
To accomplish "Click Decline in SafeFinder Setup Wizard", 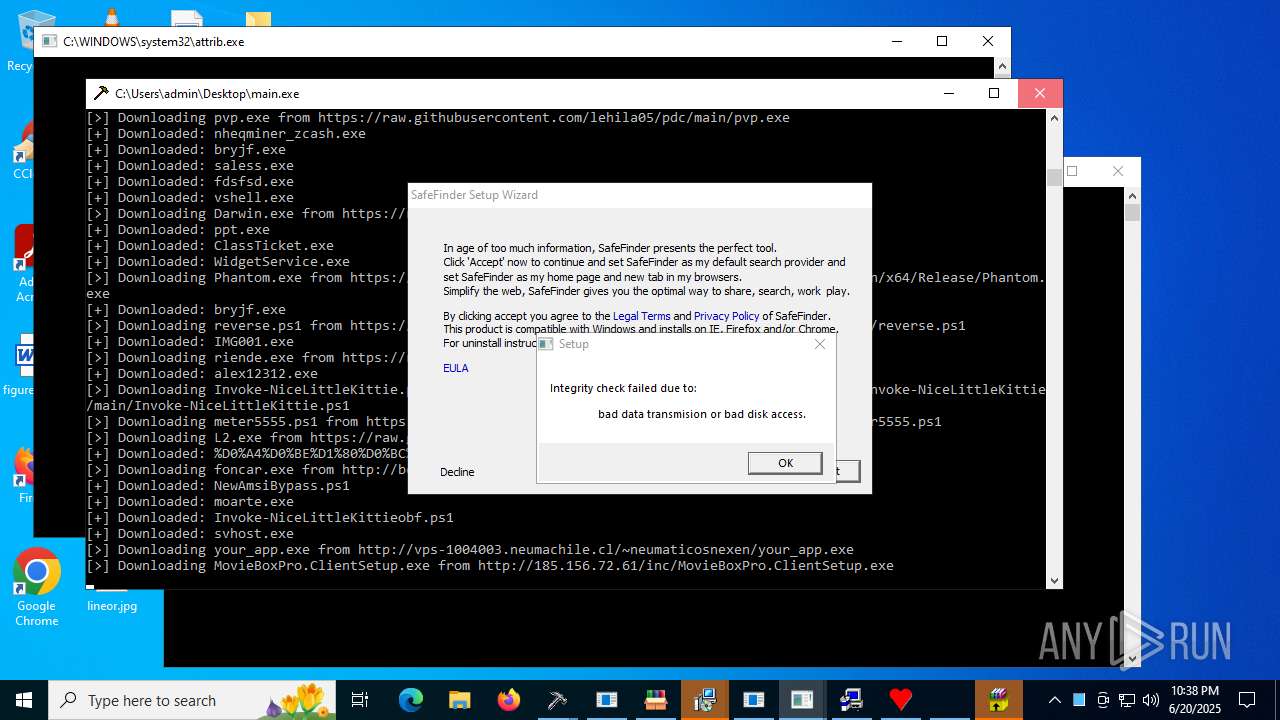I will 457,472.
